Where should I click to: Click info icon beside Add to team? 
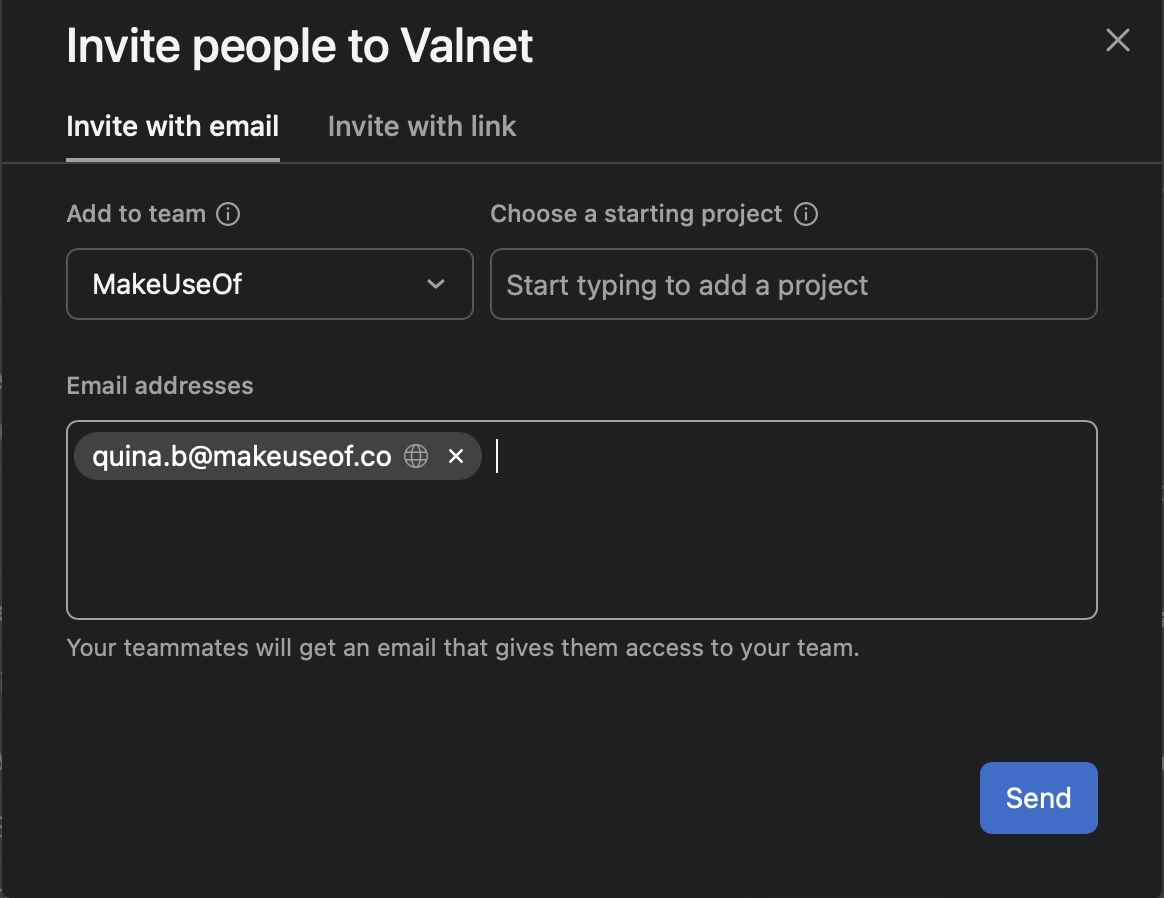coord(228,214)
